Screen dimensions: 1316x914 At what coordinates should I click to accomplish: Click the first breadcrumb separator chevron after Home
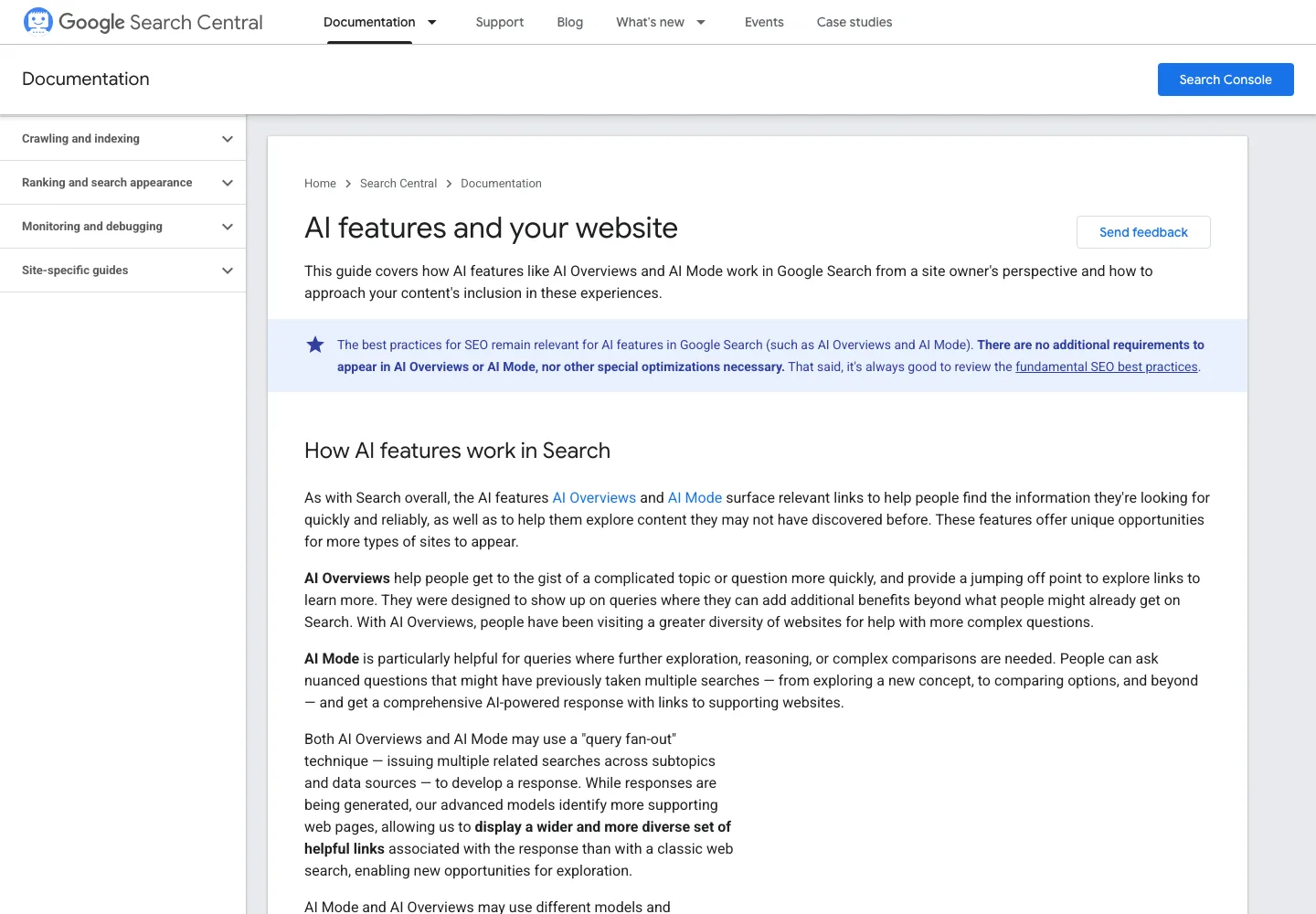click(x=348, y=184)
